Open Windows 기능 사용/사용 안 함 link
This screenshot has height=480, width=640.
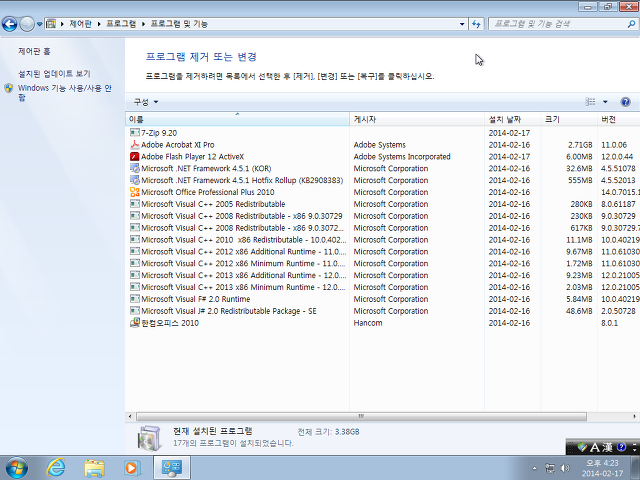[x=64, y=93]
